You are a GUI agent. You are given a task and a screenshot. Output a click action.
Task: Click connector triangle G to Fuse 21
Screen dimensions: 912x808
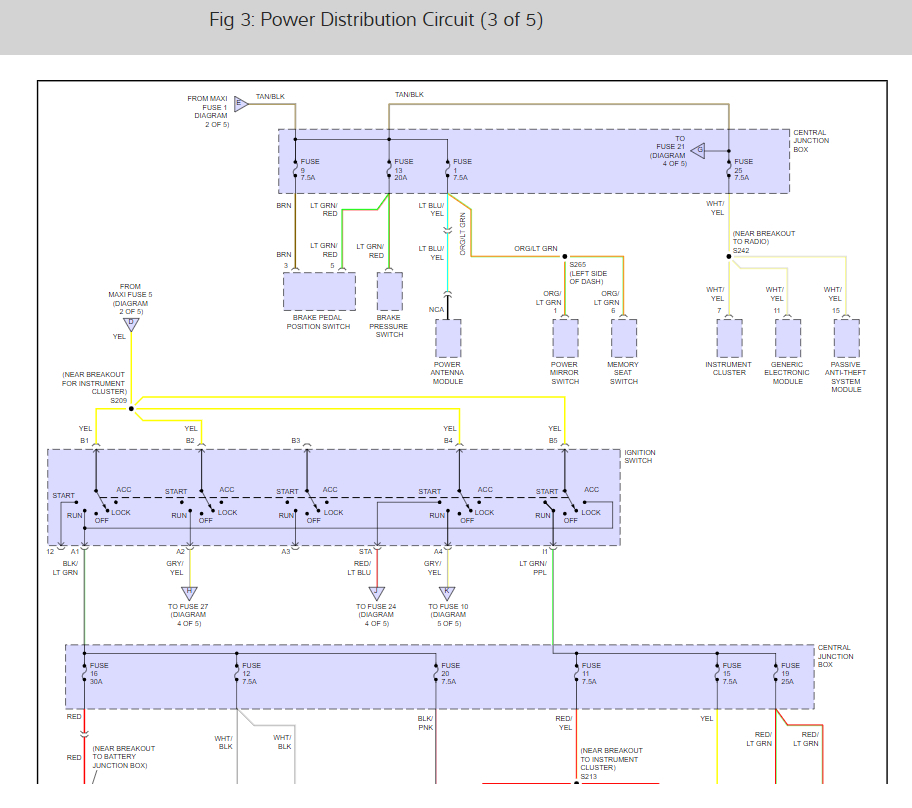point(699,150)
